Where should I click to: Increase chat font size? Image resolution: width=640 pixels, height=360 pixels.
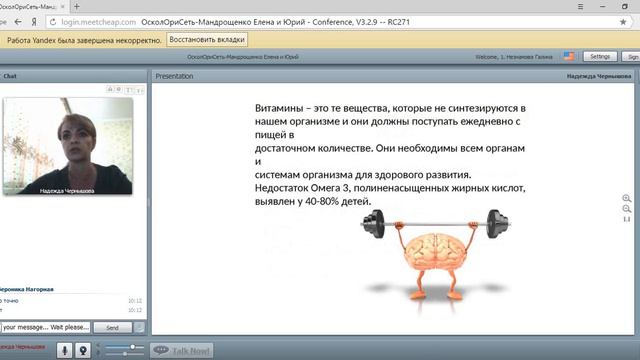[x=129, y=90]
